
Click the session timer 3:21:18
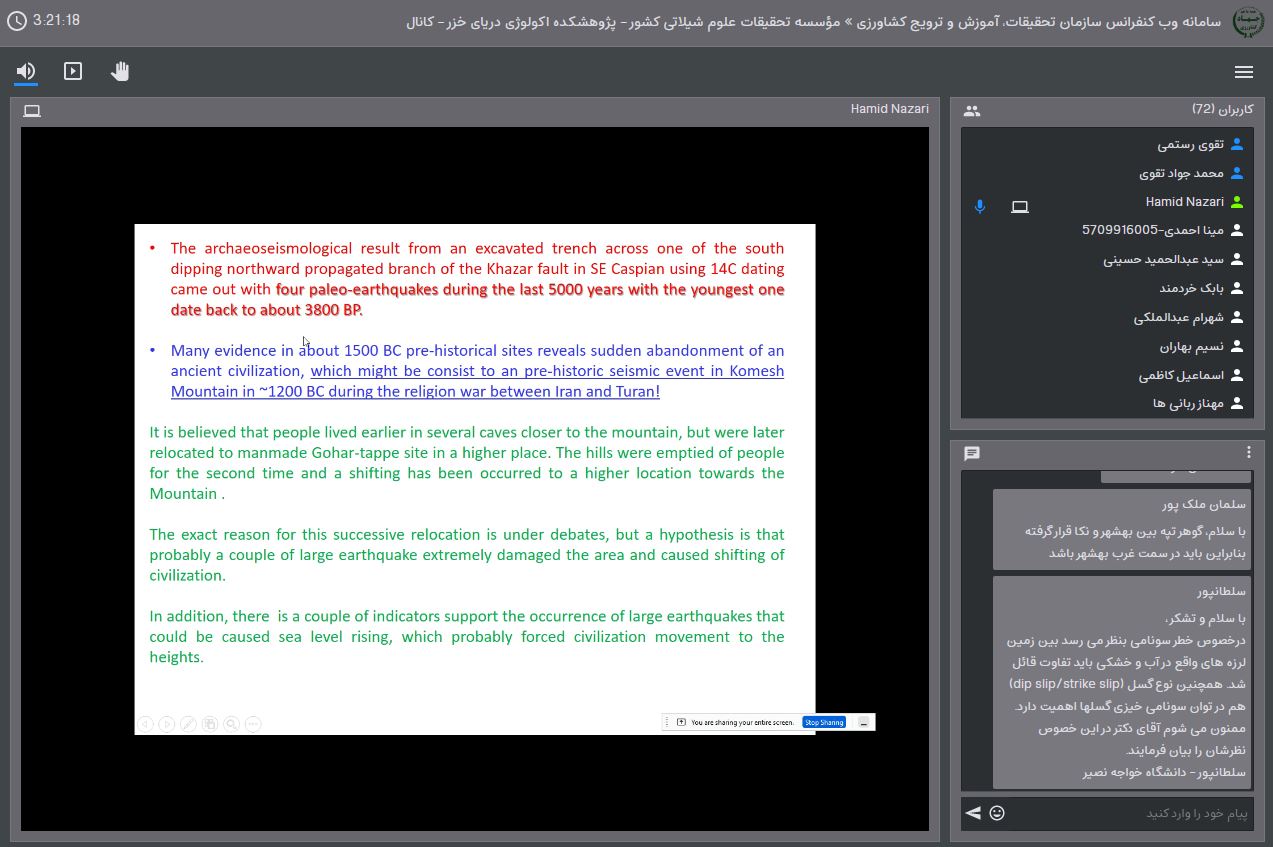(x=56, y=20)
